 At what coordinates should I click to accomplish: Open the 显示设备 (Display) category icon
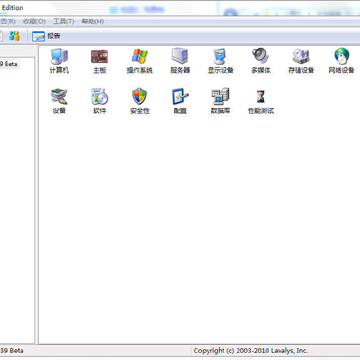pyautogui.click(x=220, y=56)
